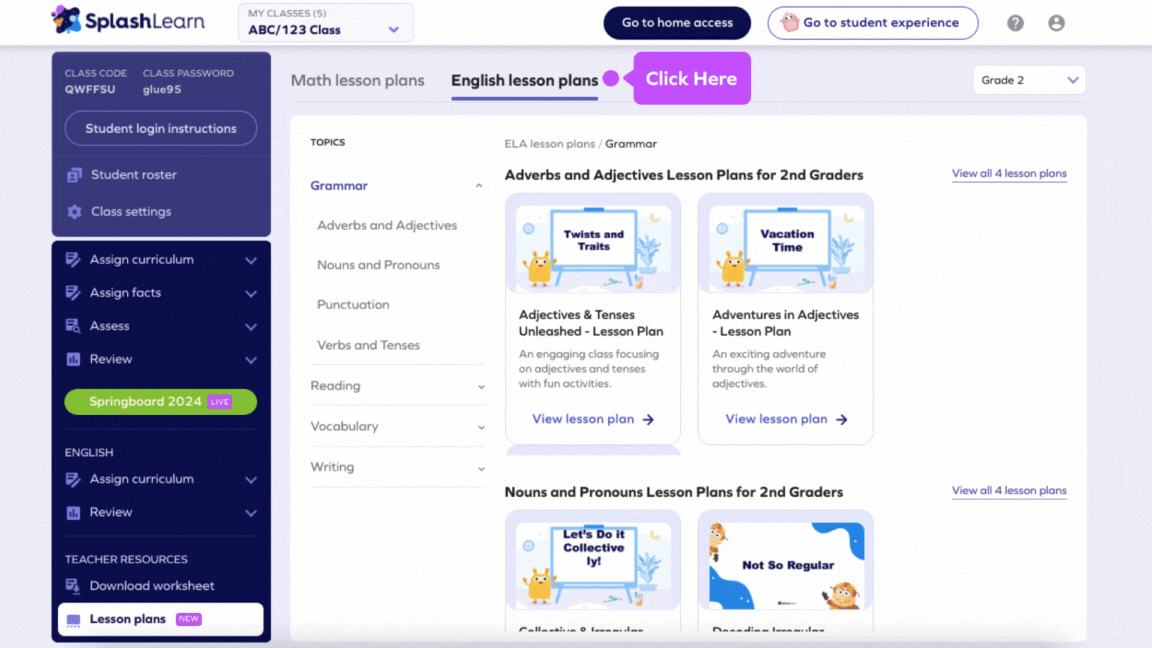Click the Assess icon in sidebar
This screenshot has width=1152, height=648.
coord(73,325)
